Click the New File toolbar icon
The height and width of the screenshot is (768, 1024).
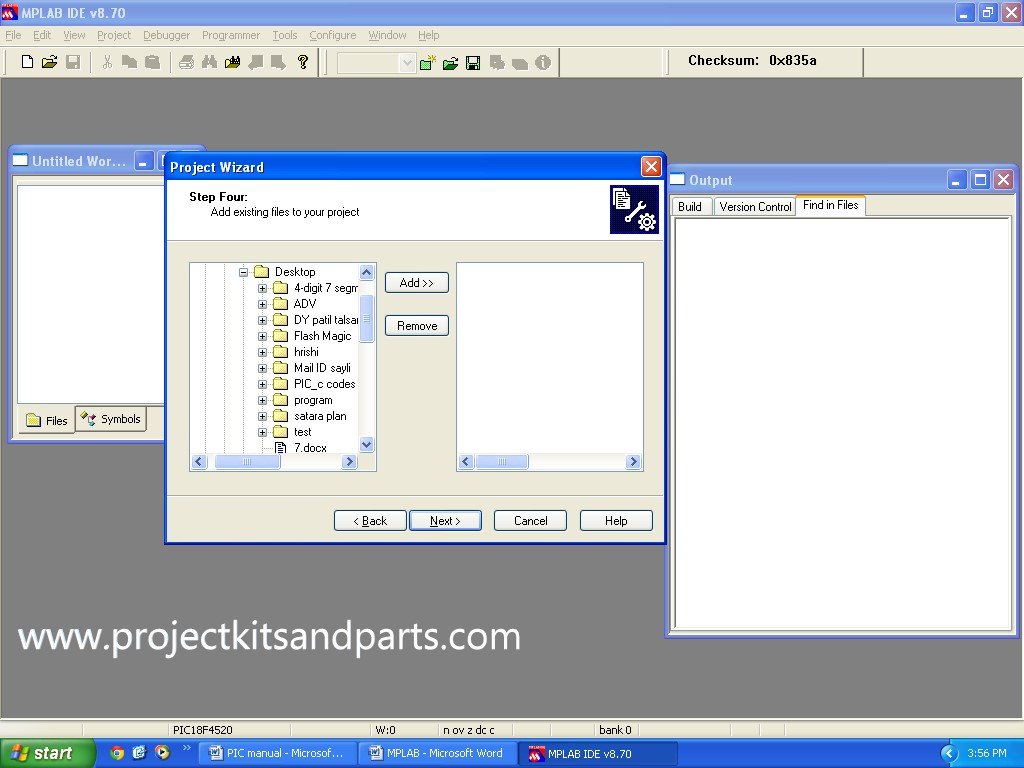pyautogui.click(x=27, y=62)
